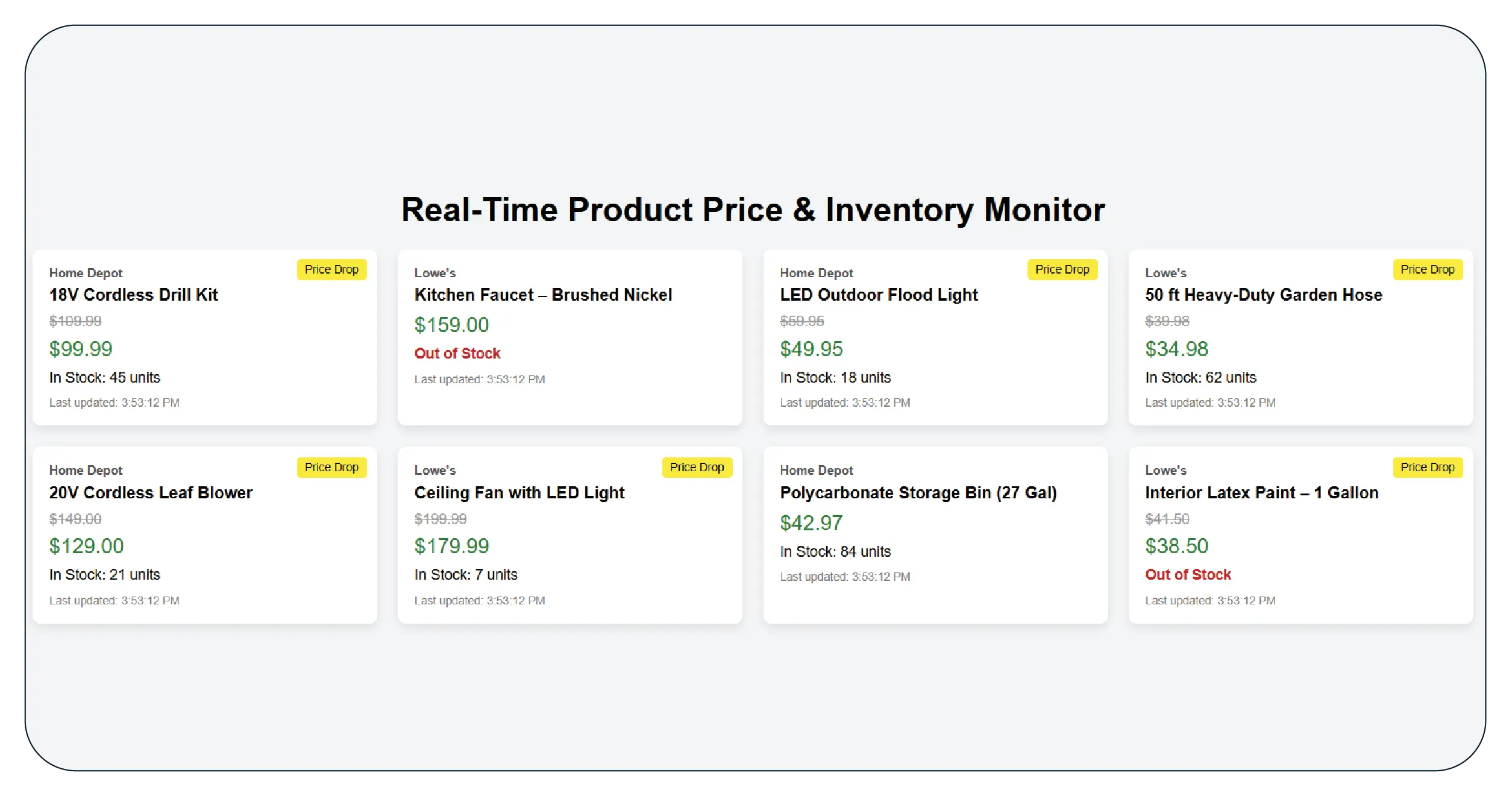Click In Stock: 84 units on Storage Bin
1512x796 pixels.
click(x=835, y=551)
